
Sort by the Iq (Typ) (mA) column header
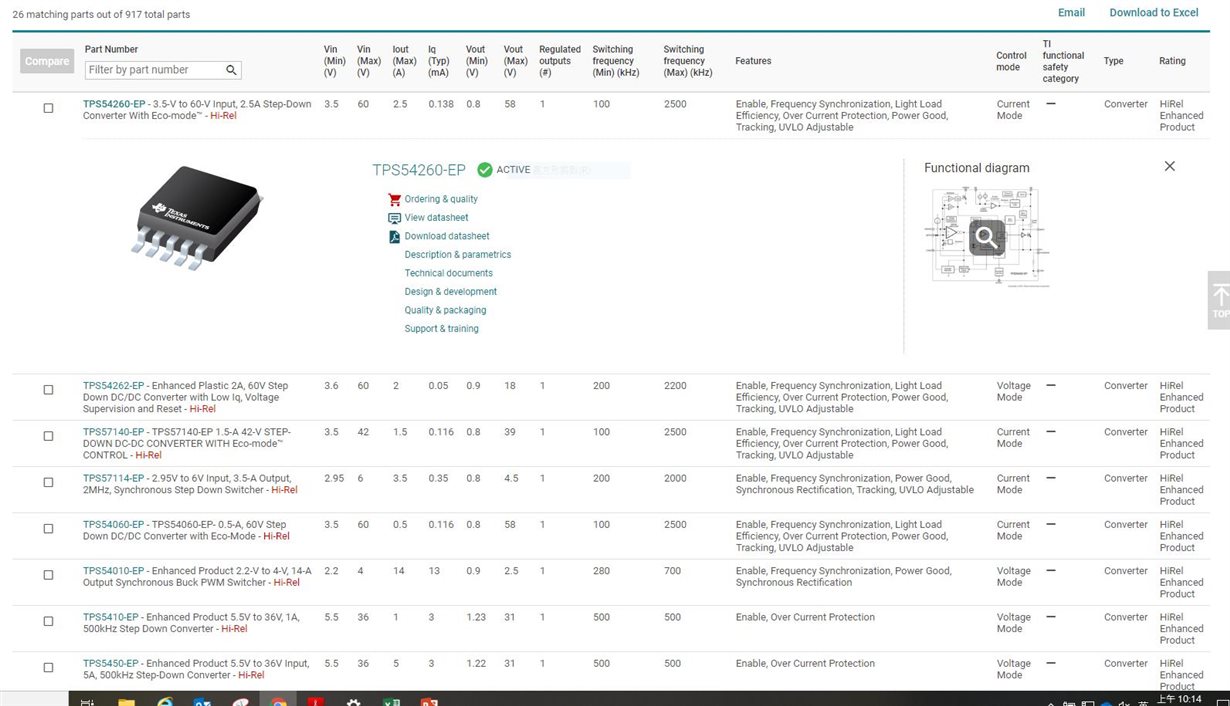[440, 61]
